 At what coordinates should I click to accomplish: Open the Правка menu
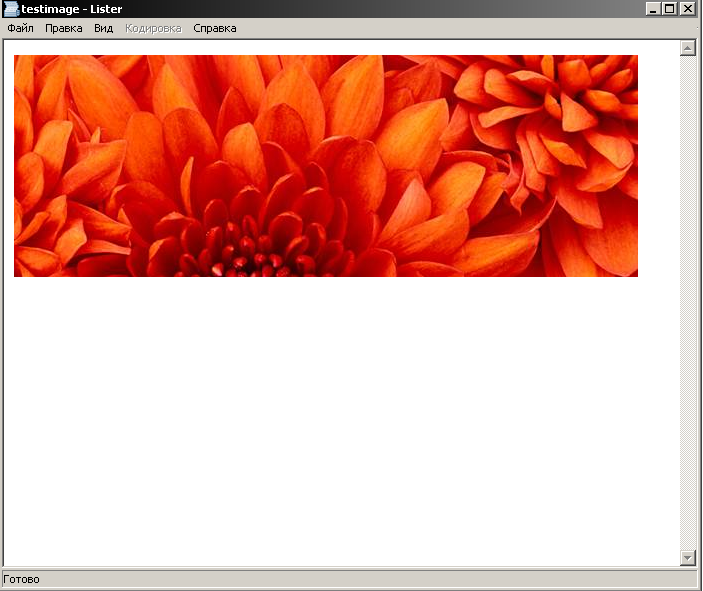pos(64,28)
